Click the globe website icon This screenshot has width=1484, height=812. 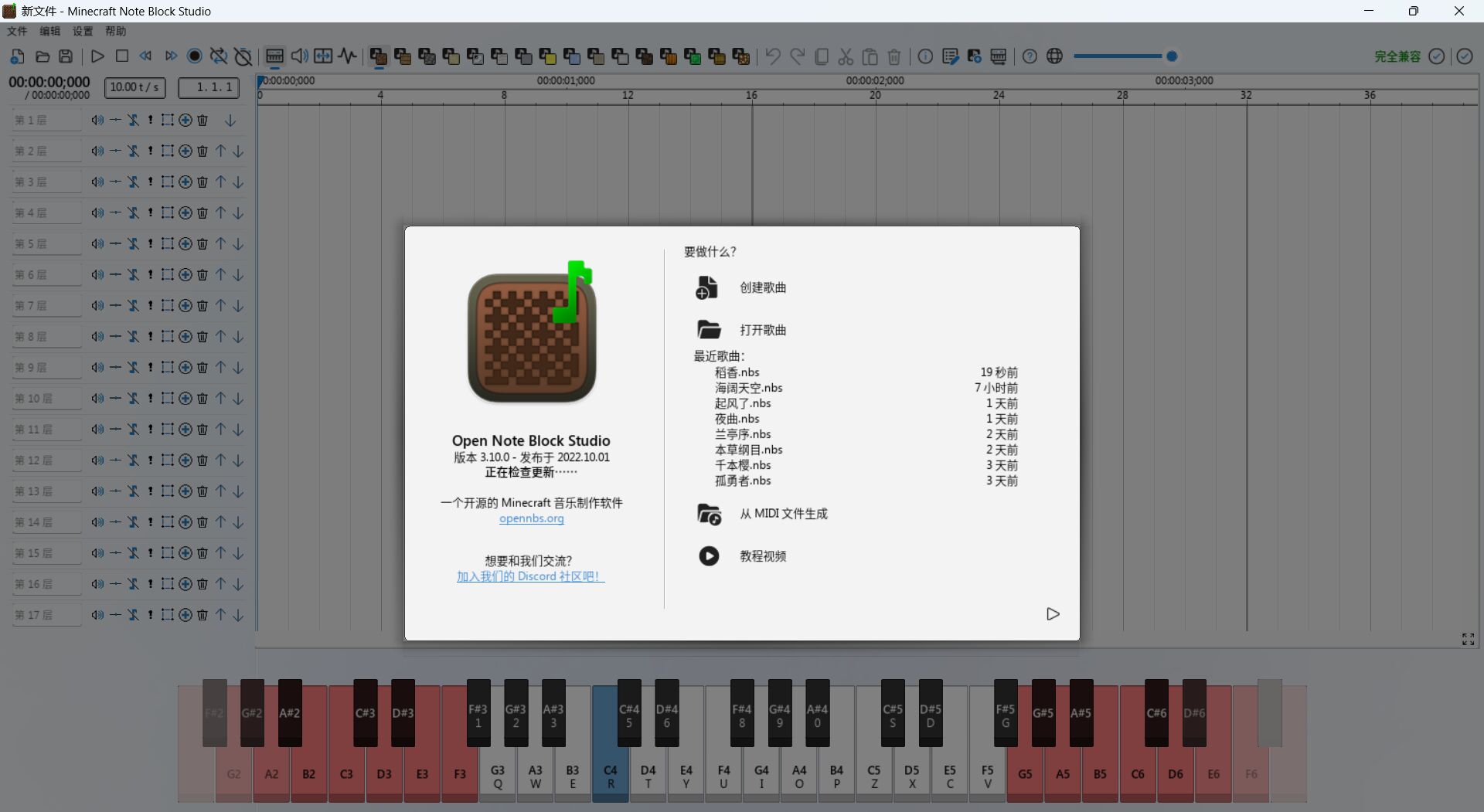click(x=1054, y=56)
